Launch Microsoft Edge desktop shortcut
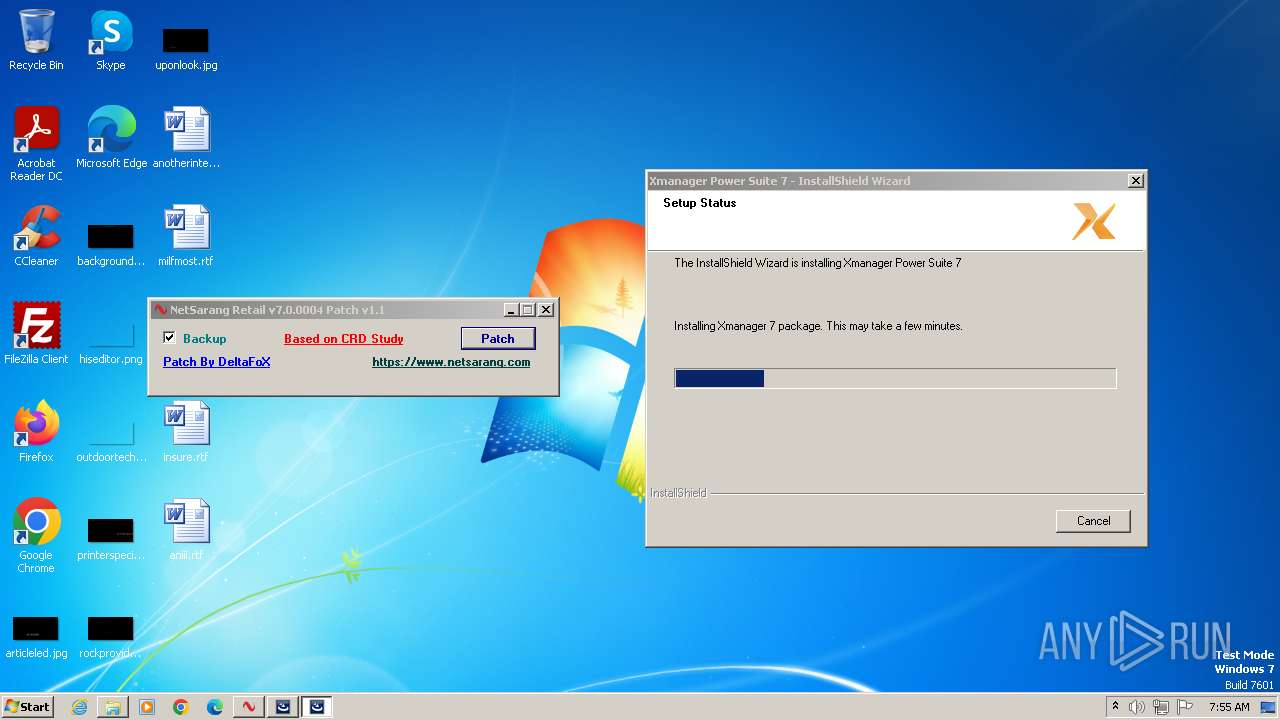Screen dimensions: 1280x720 click(111, 138)
